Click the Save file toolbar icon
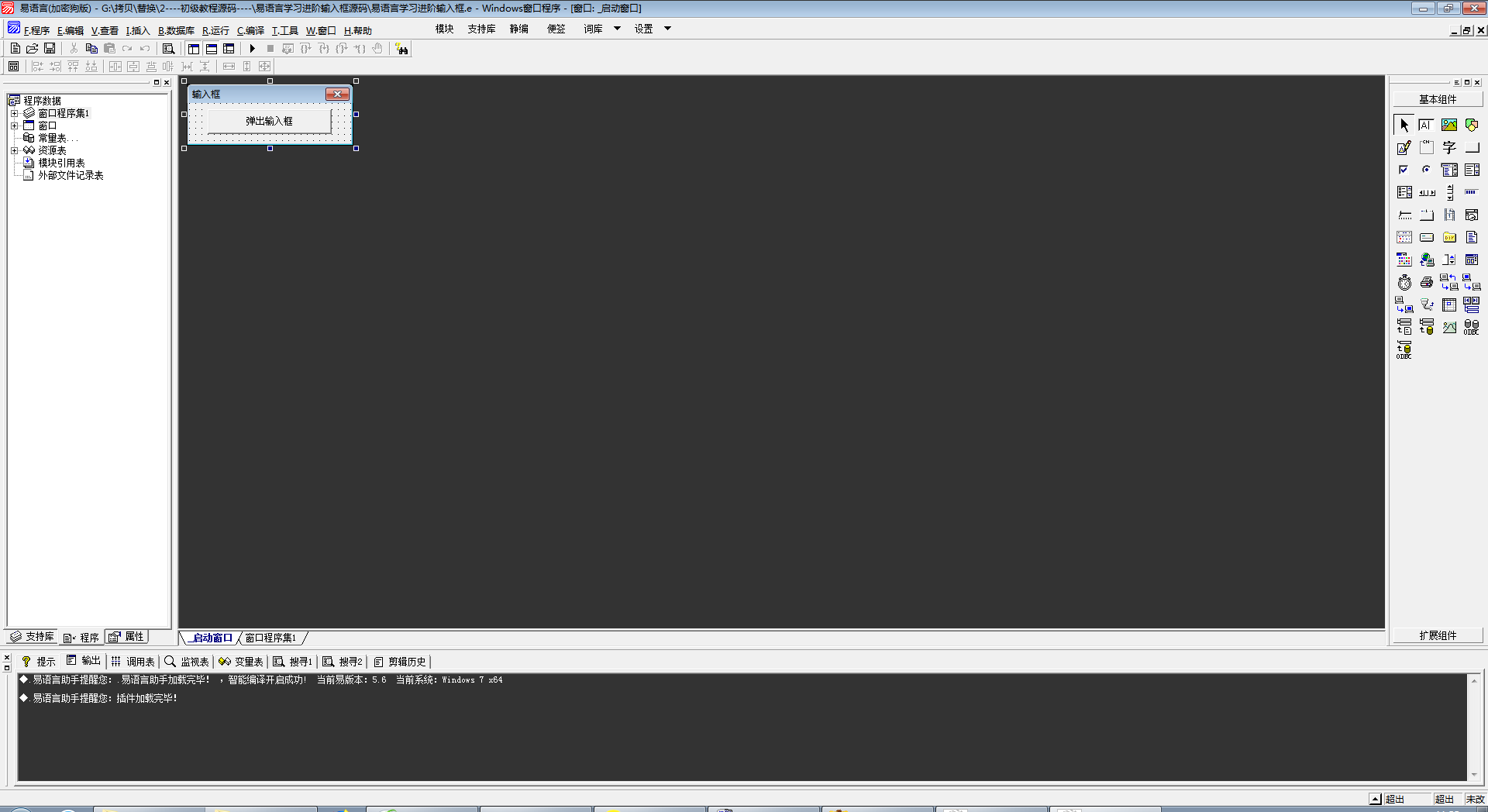The height and width of the screenshot is (812, 1488). click(50, 49)
